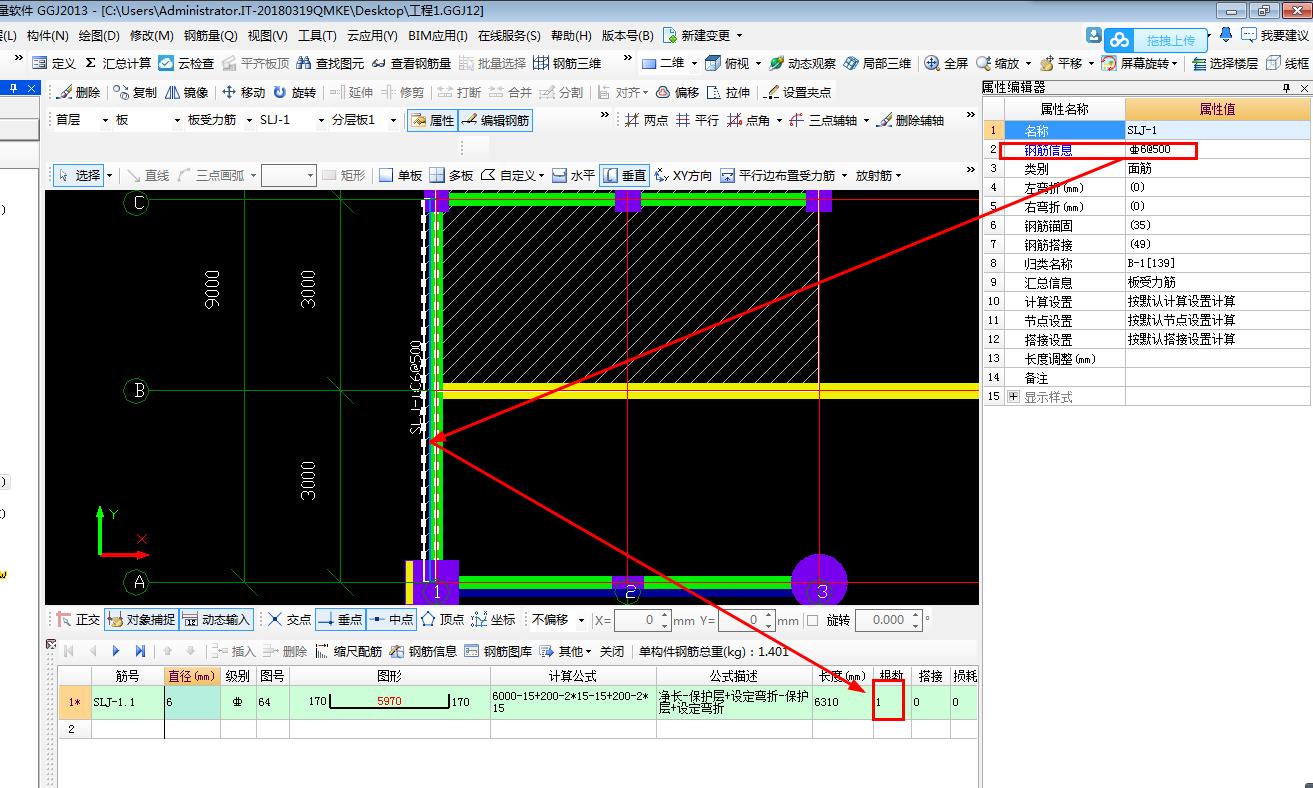Open 查找图元 find element tool
The width and height of the screenshot is (1313, 788).
329,63
